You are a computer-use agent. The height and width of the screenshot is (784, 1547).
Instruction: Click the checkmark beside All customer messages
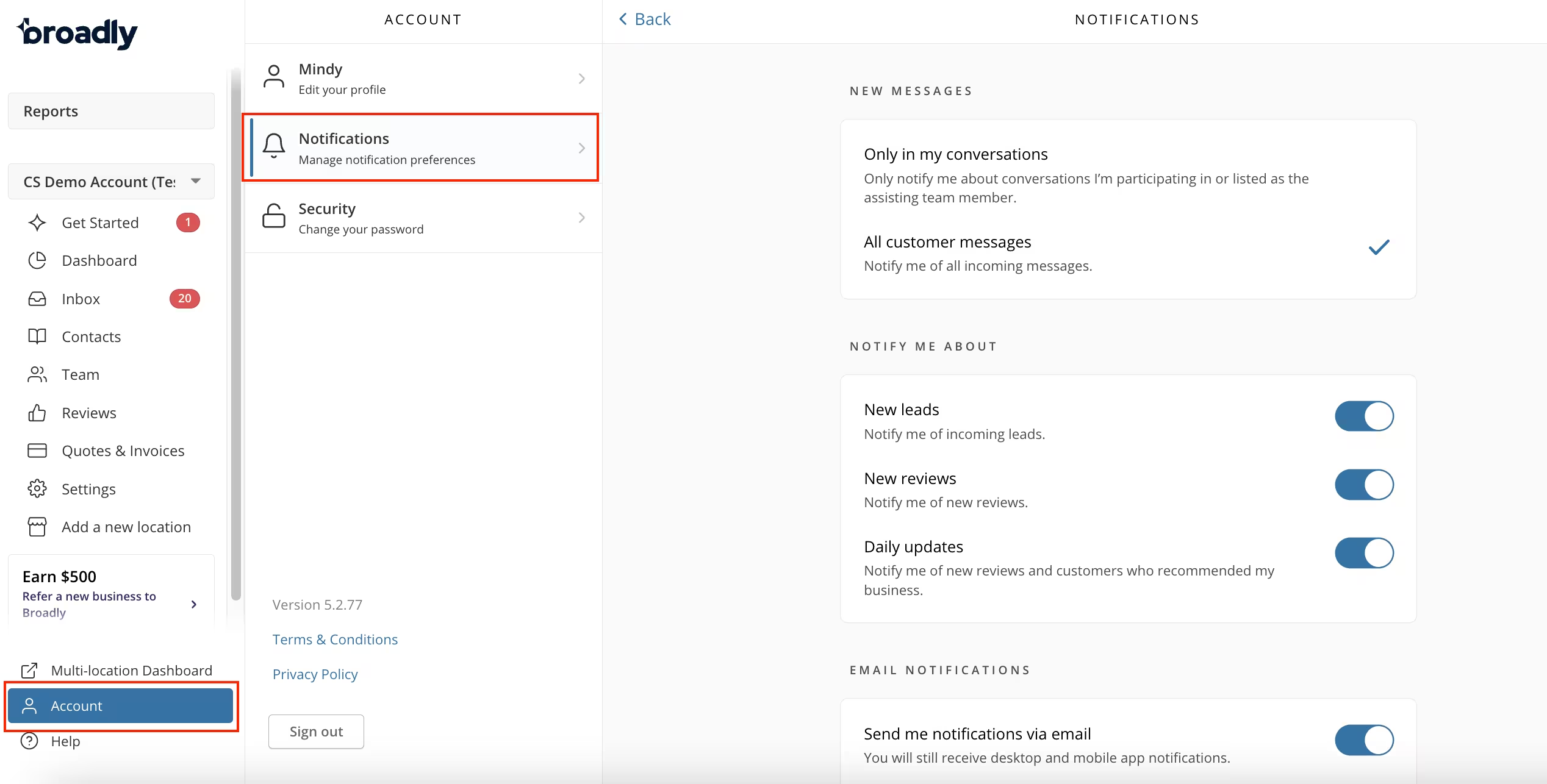[x=1379, y=247]
